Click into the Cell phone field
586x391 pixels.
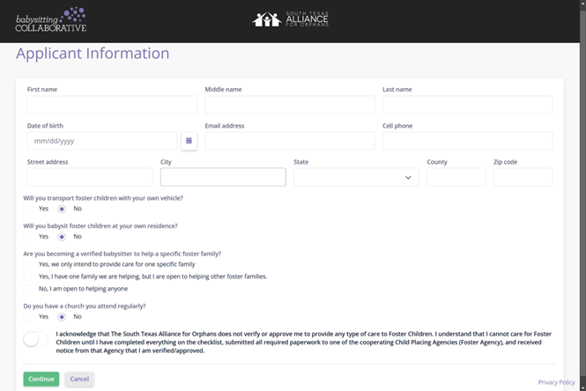tap(467, 141)
